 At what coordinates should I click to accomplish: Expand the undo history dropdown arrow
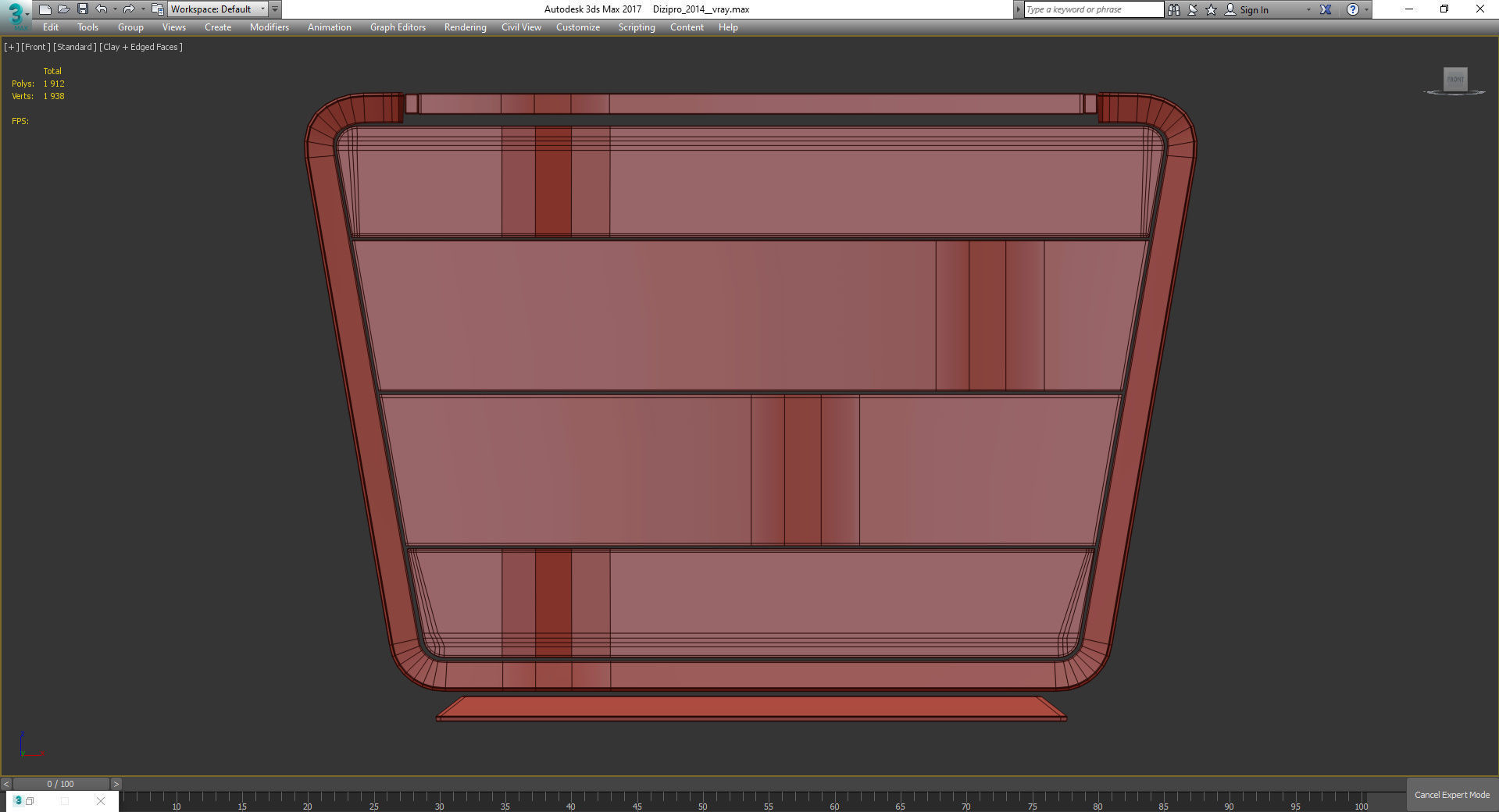[114, 9]
